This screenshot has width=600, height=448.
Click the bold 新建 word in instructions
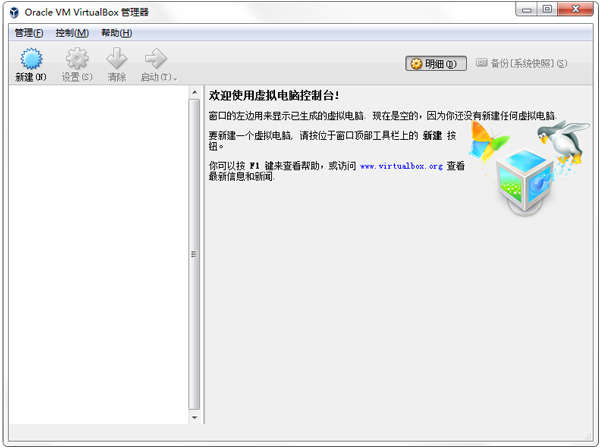(432, 135)
